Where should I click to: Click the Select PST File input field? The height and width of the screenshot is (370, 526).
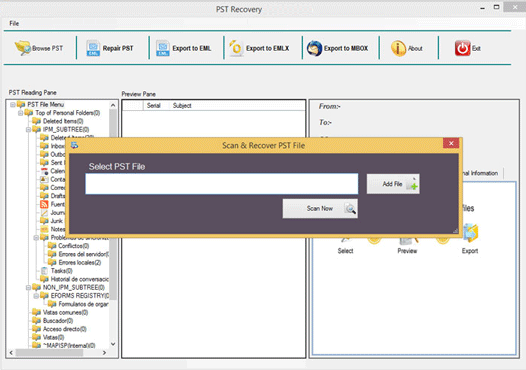tap(221, 183)
